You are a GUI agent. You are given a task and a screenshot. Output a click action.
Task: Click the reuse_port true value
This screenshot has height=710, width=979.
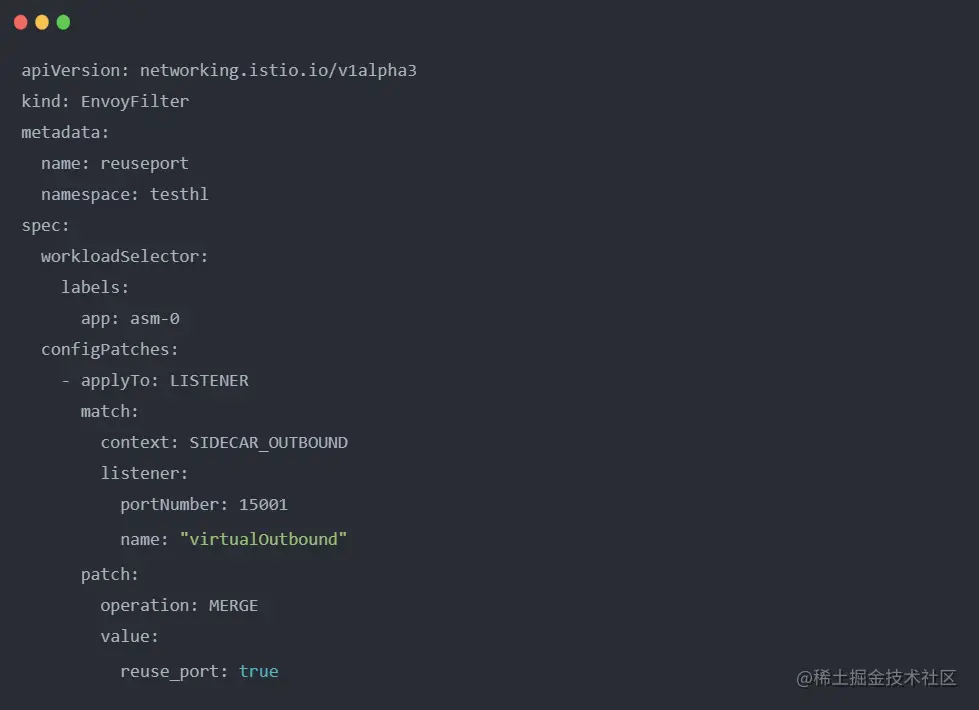point(258,671)
